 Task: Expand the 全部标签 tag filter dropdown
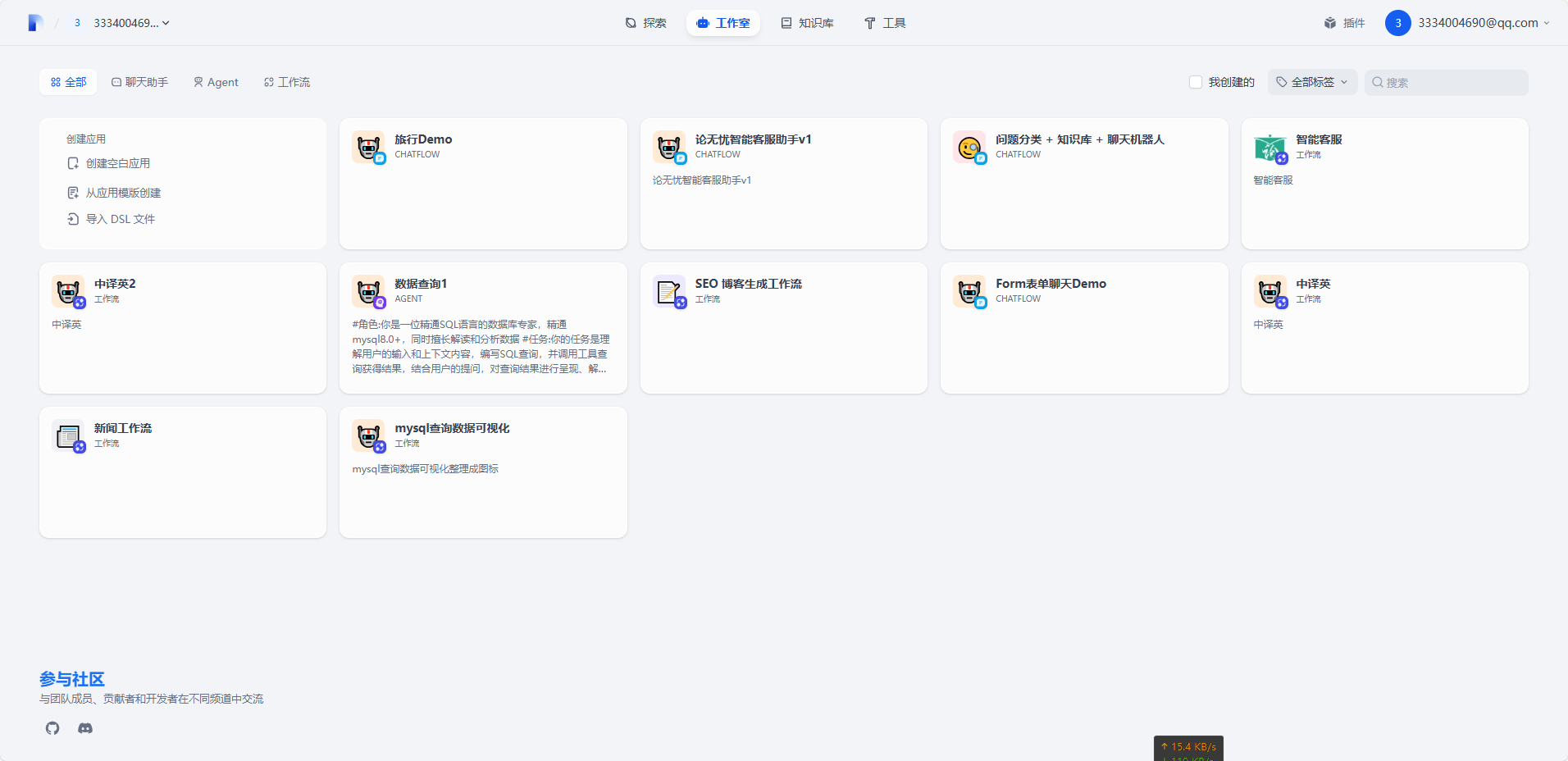(x=1312, y=82)
